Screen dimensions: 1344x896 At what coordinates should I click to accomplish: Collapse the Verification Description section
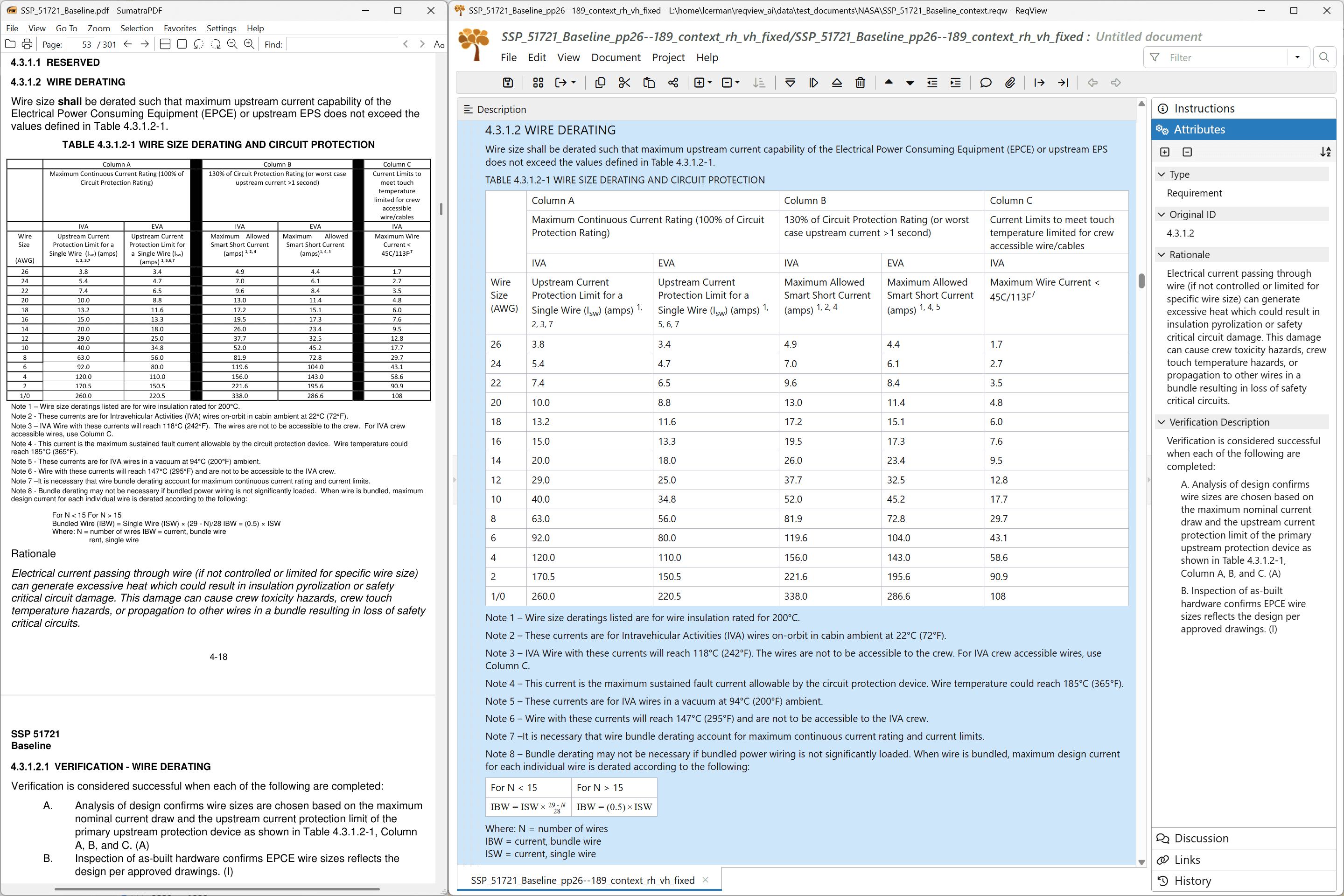(x=1161, y=422)
